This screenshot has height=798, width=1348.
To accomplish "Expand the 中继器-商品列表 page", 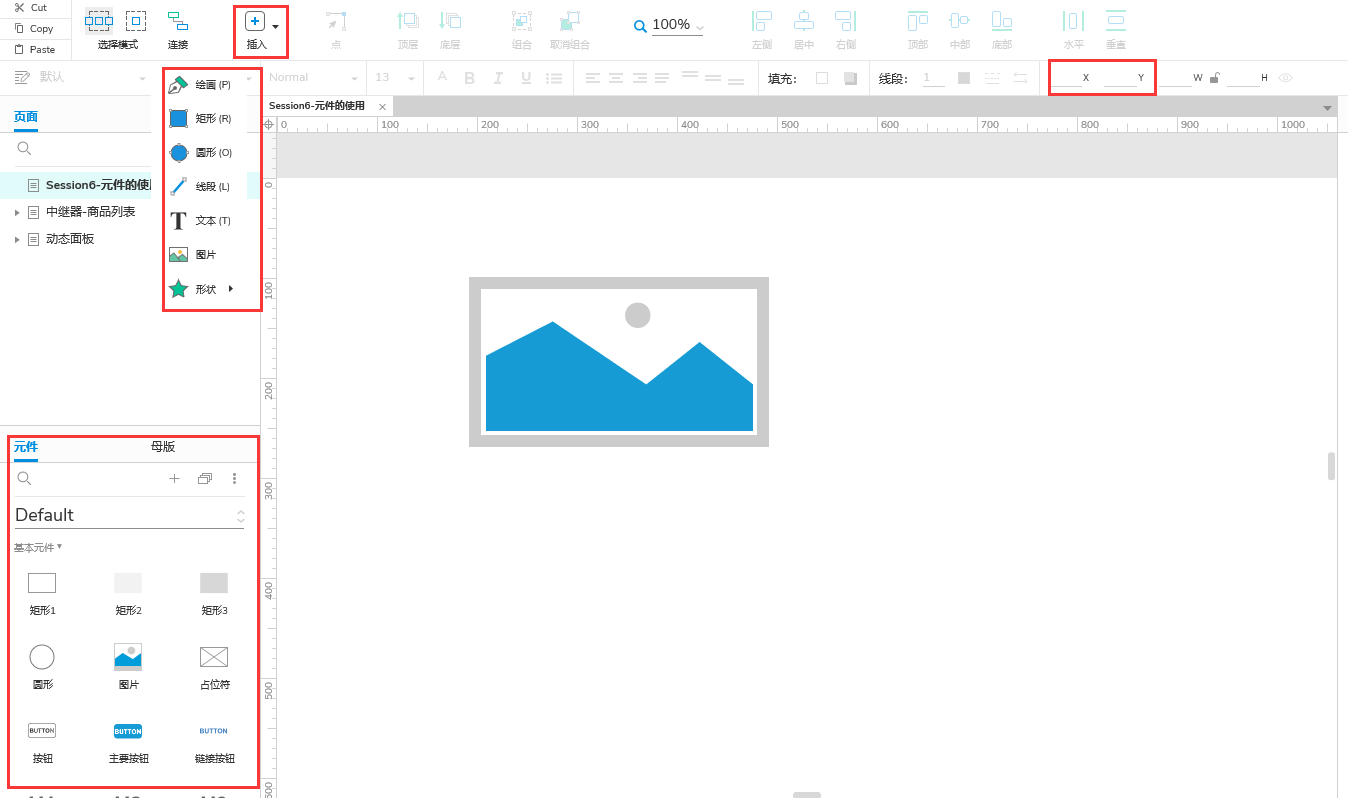I will pyautogui.click(x=17, y=212).
